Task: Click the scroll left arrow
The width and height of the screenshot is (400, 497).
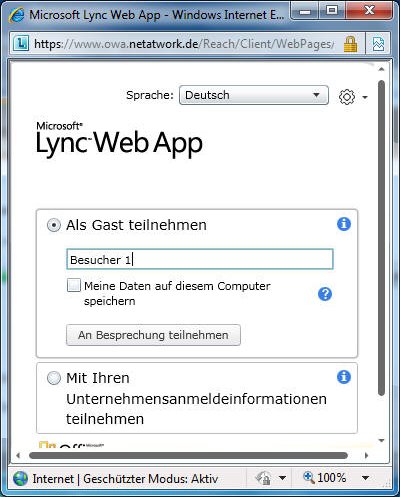Action: click(x=18, y=455)
